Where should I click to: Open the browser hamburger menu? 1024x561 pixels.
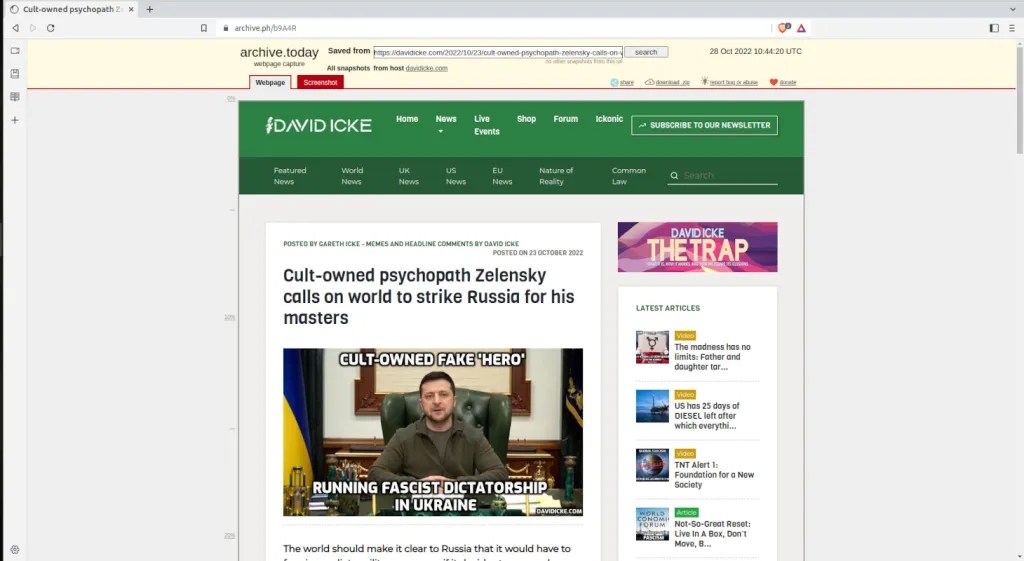click(x=1011, y=28)
